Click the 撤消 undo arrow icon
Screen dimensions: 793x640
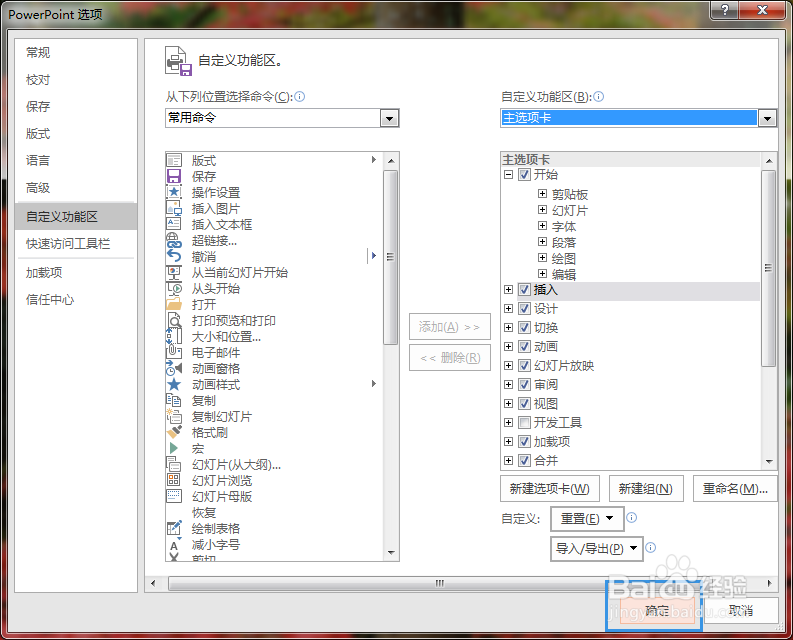(174, 257)
